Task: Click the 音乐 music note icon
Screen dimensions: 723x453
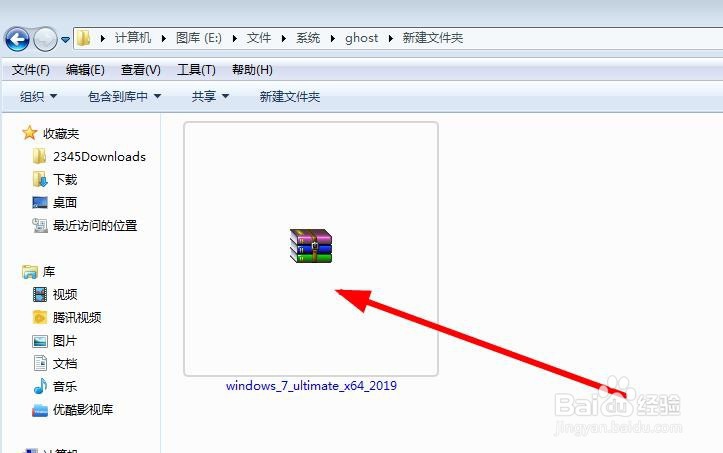Action: pos(40,386)
